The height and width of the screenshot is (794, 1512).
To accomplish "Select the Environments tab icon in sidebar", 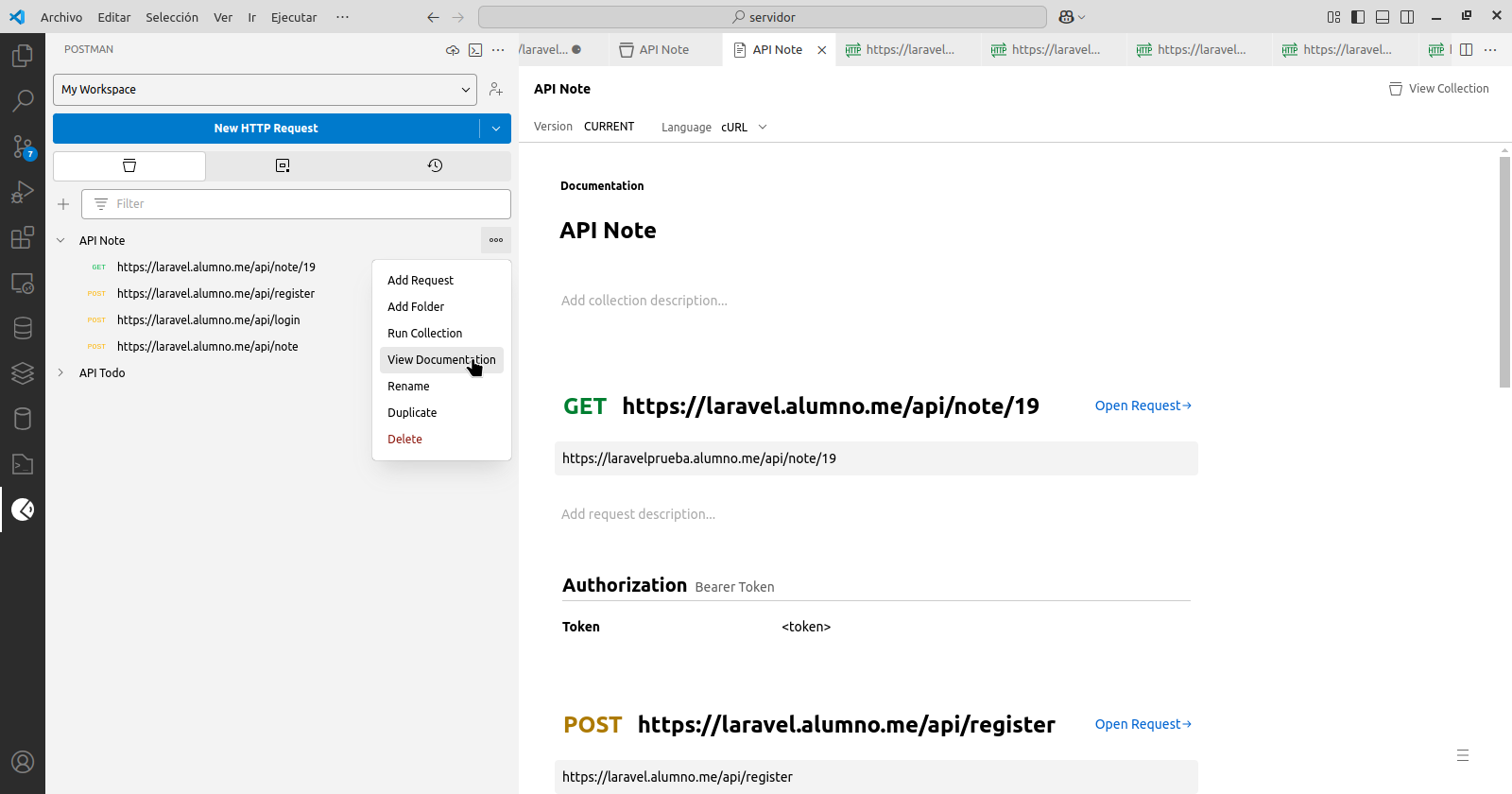I will click(283, 165).
